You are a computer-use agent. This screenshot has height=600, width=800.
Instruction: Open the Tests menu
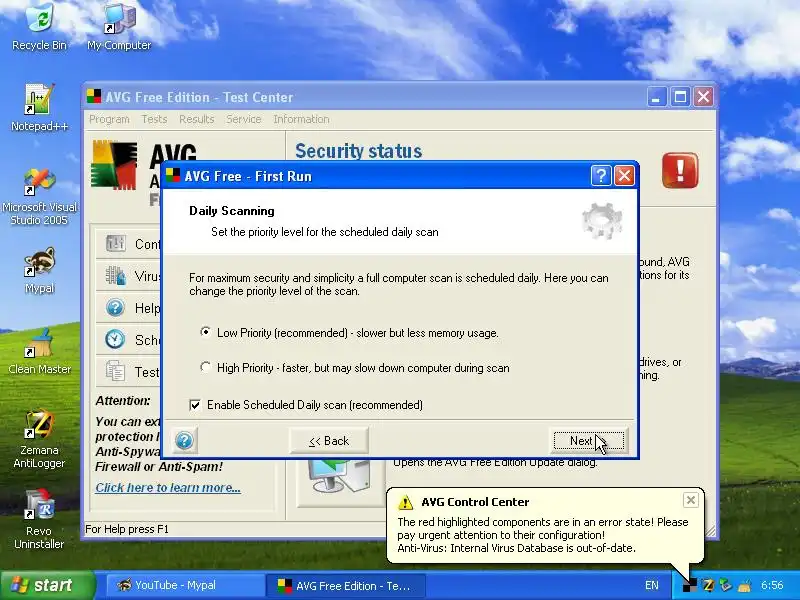click(x=154, y=119)
